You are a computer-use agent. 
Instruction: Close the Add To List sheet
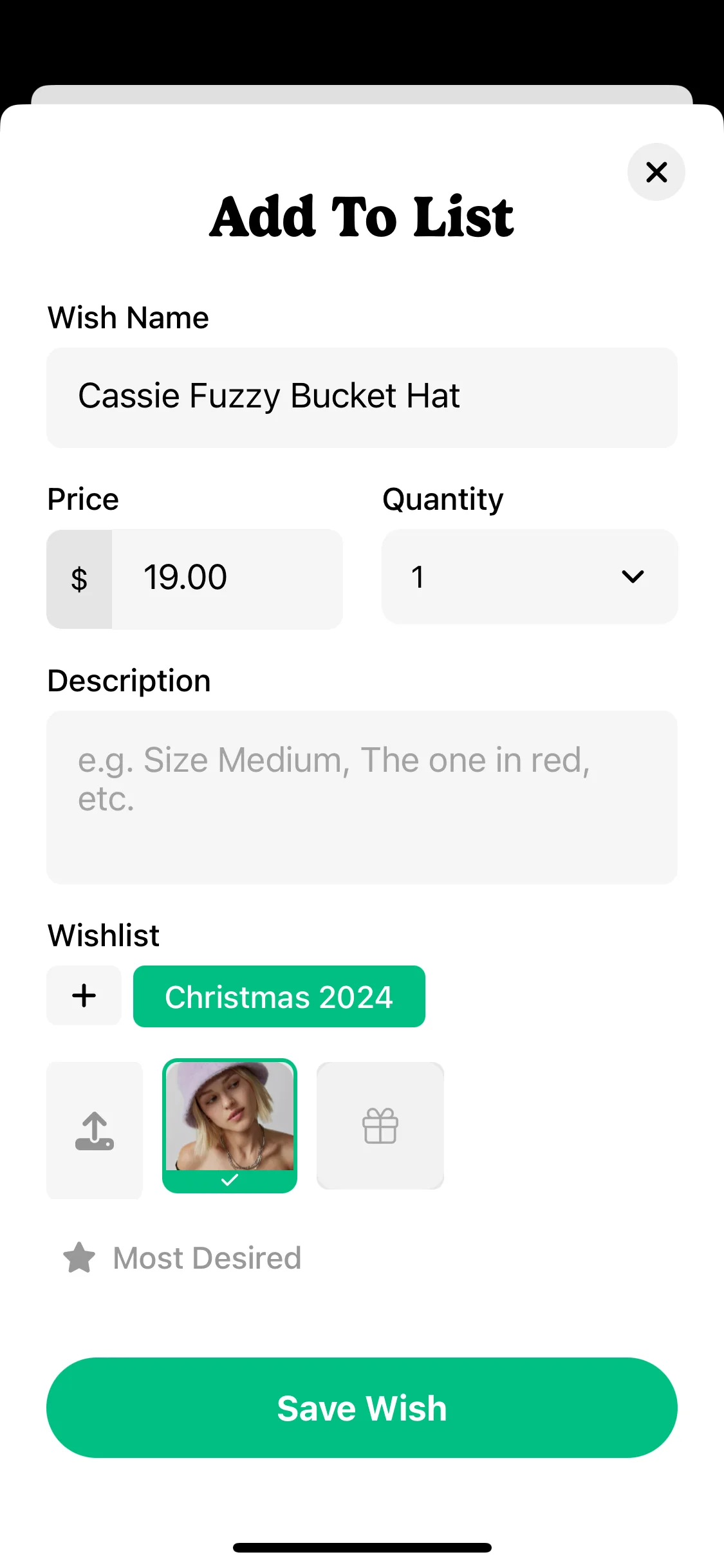[656, 172]
